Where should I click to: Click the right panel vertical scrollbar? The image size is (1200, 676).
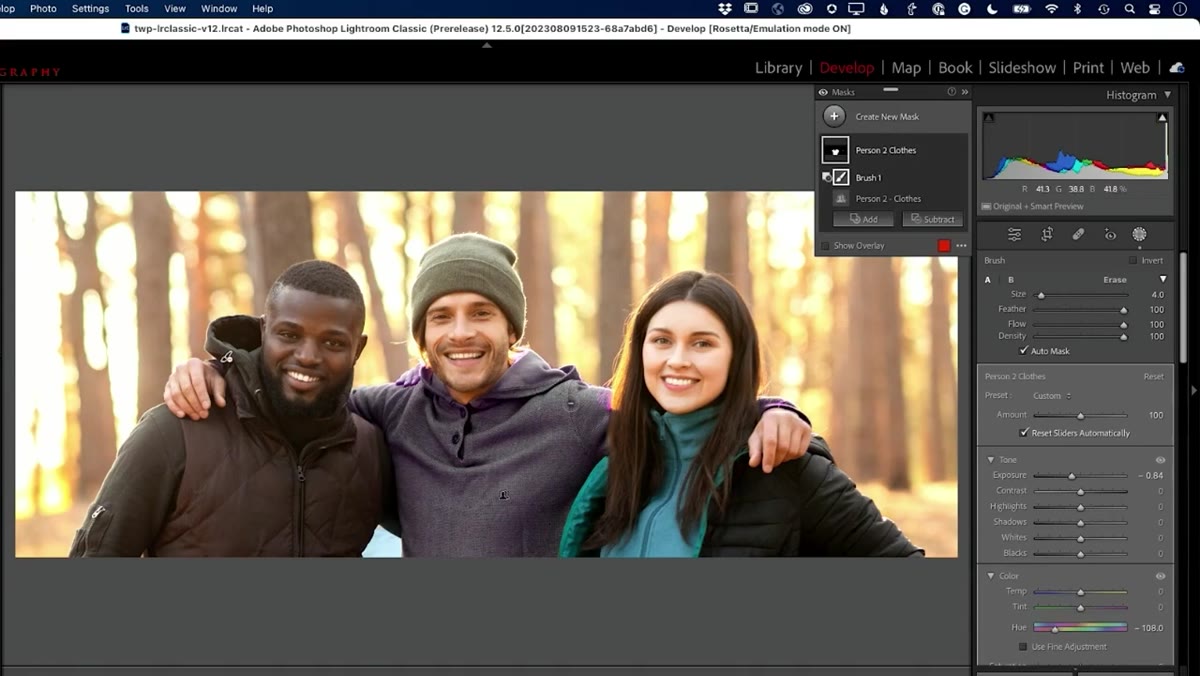[1184, 310]
